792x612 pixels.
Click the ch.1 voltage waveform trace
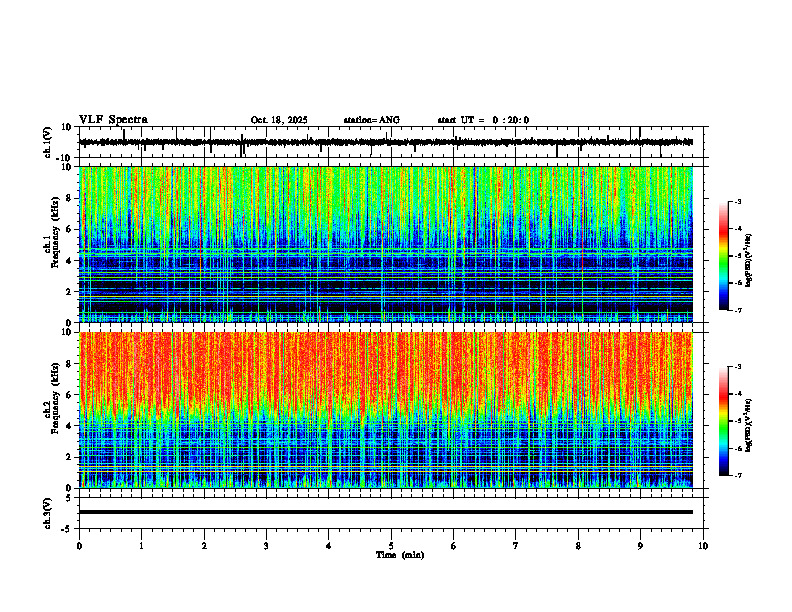click(x=386, y=142)
